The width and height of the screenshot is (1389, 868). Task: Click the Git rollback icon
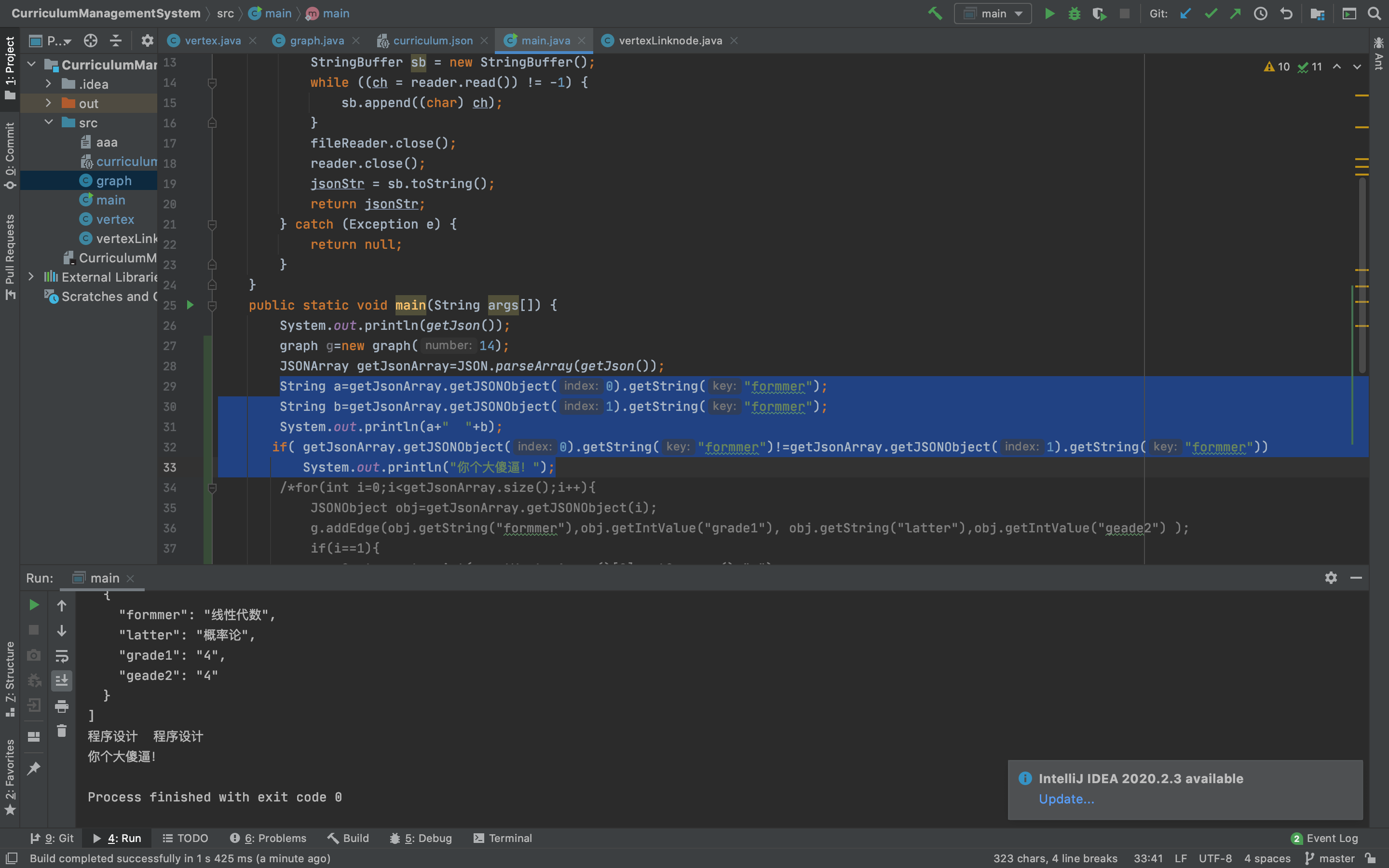click(x=1286, y=13)
